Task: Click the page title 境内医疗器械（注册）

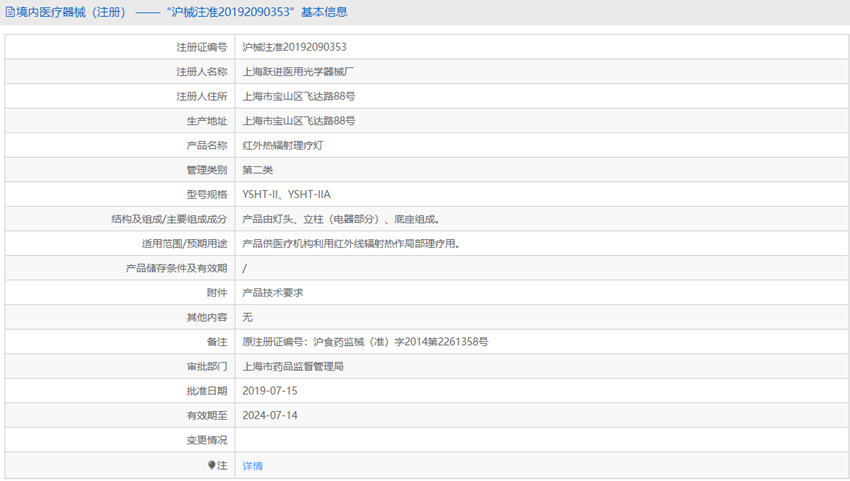Action: [x=72, y=12]
